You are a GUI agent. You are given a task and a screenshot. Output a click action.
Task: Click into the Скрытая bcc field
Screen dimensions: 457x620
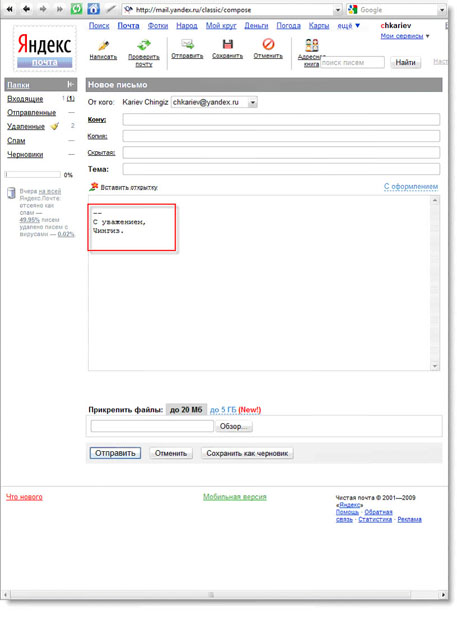point(281,152)
